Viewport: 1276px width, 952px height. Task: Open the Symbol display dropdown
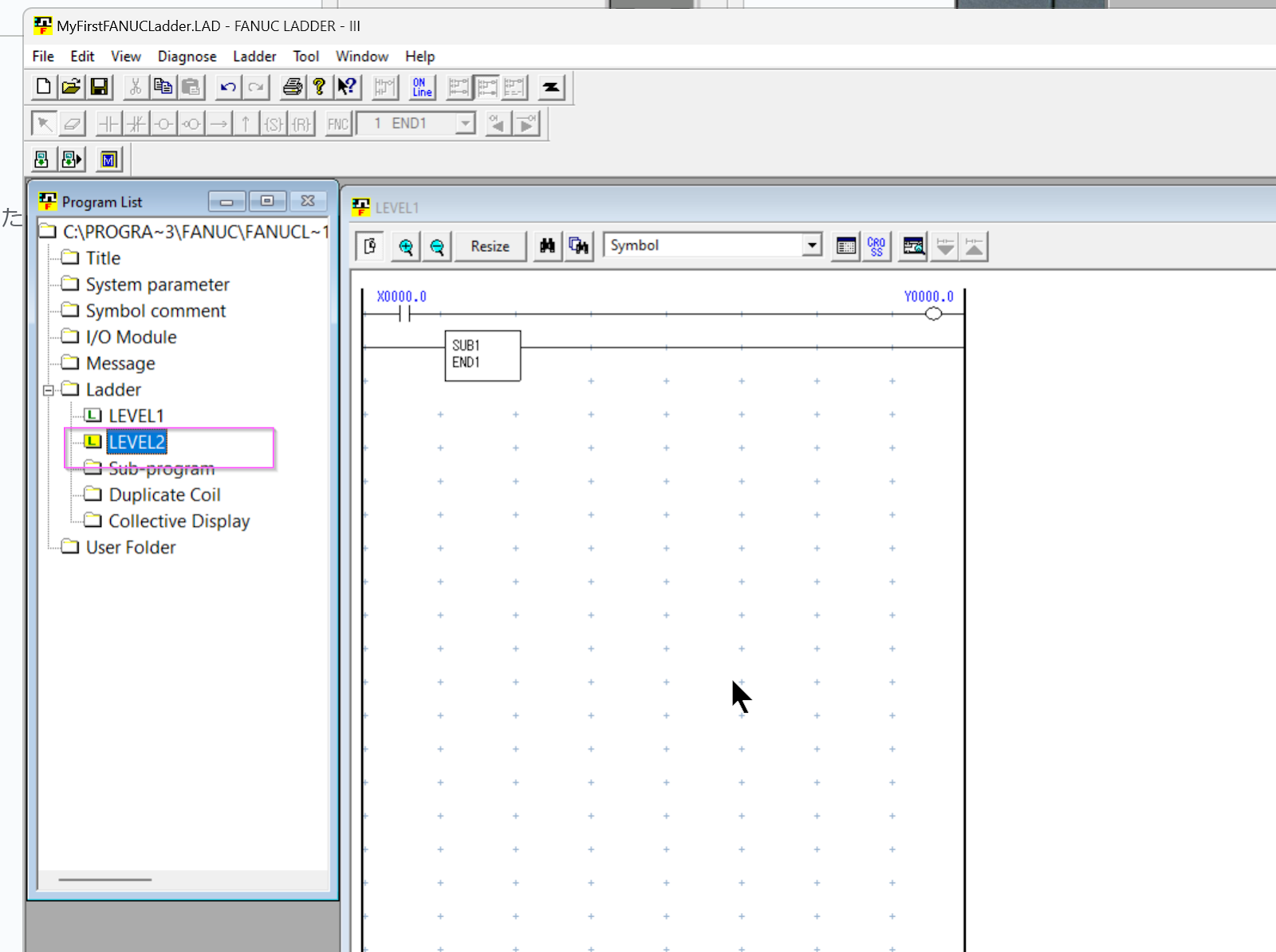pos(812,245)
